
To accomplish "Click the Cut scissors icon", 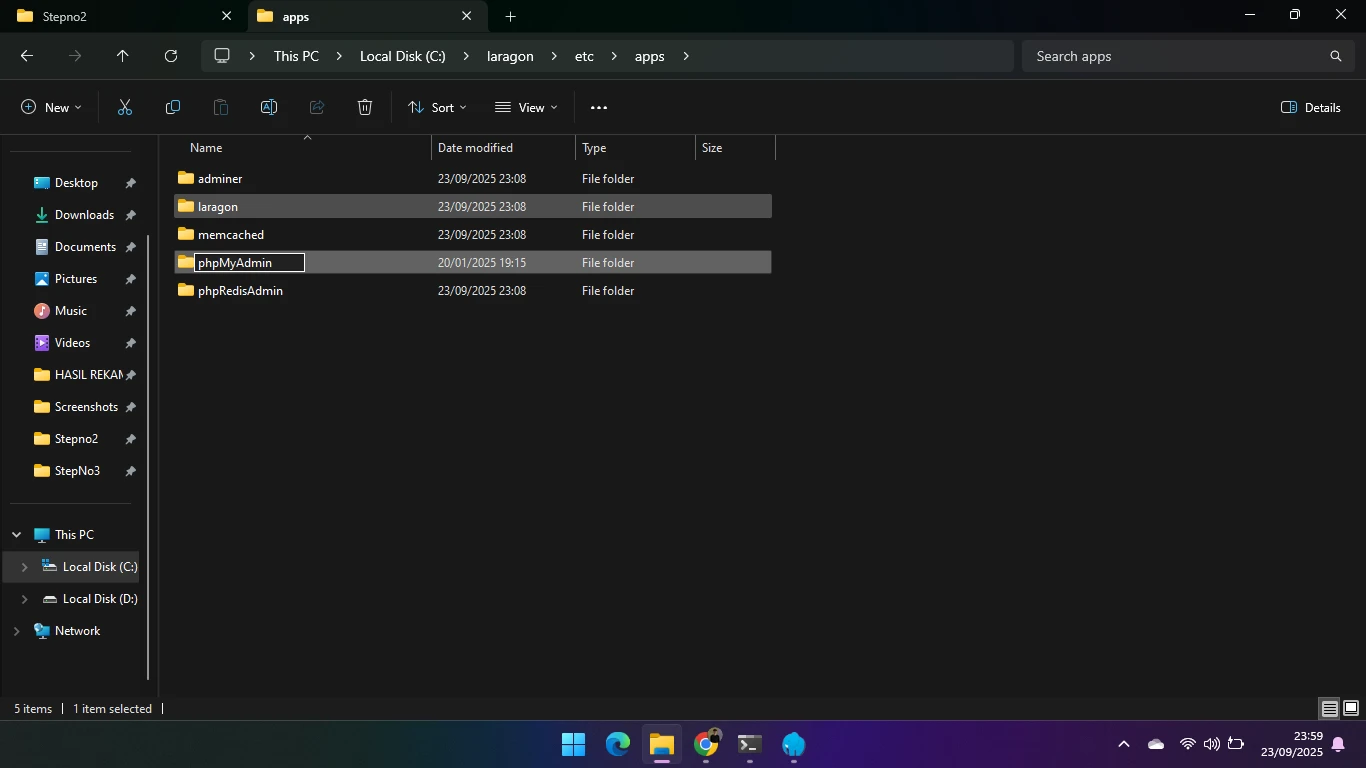I will pyautogui.click(x=125, y=107).
